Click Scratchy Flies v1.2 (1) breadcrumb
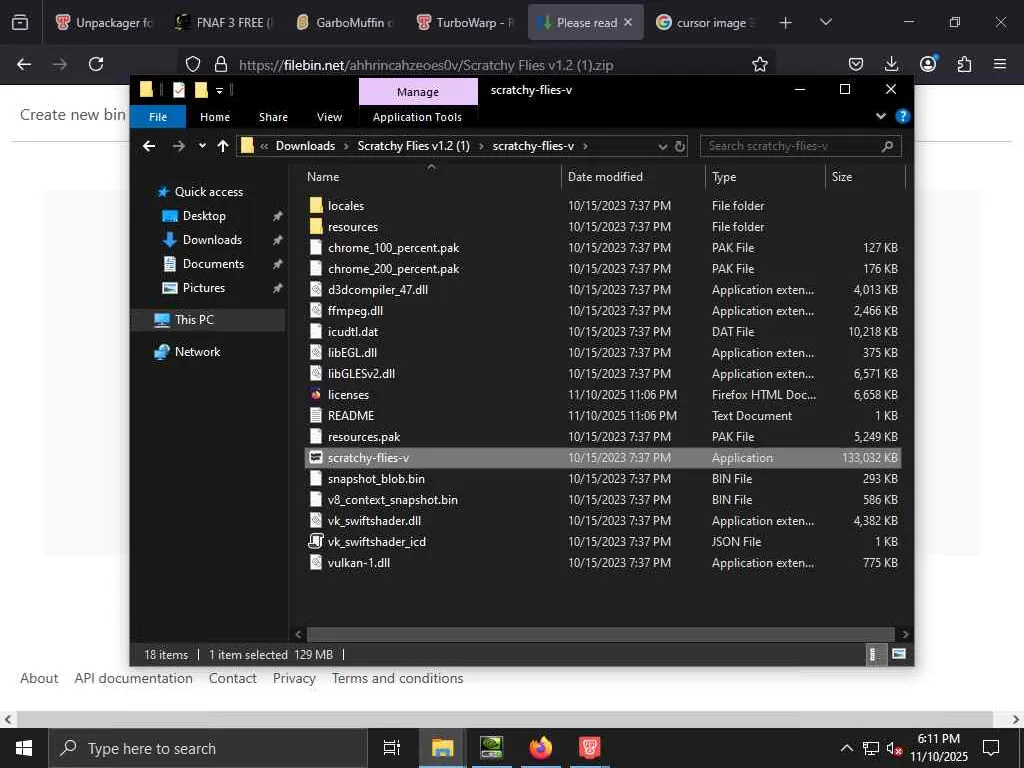 413,146
